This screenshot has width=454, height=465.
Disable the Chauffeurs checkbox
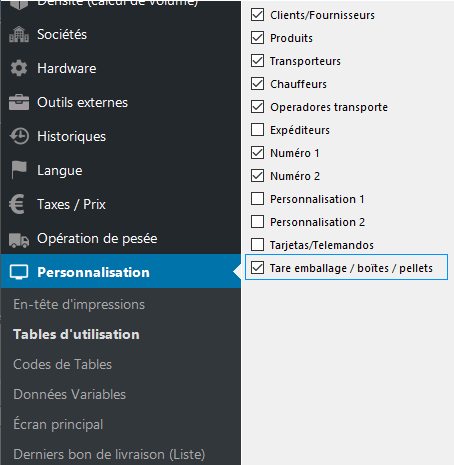tap(257, 84)
